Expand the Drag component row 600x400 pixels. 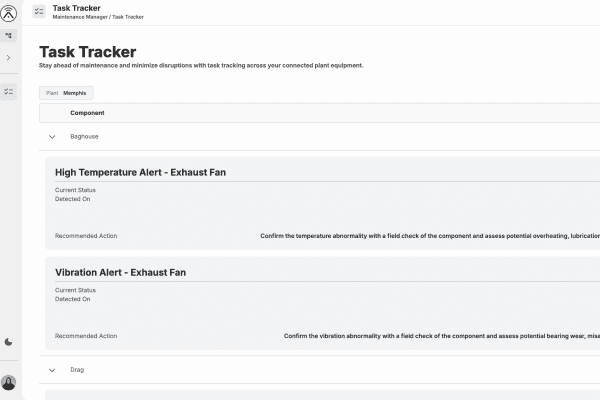point(52,370)
